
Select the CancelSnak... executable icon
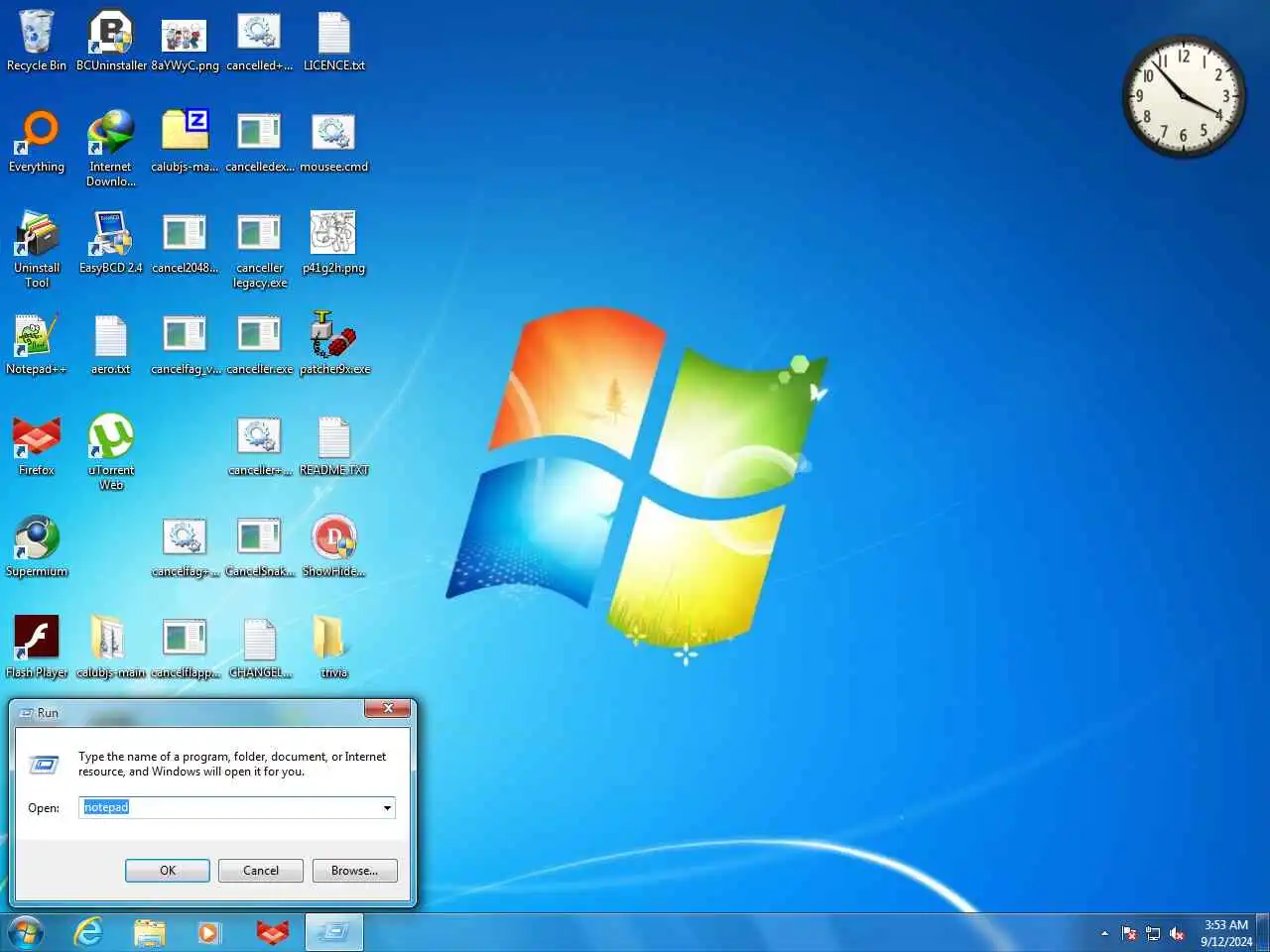point(260,547)
